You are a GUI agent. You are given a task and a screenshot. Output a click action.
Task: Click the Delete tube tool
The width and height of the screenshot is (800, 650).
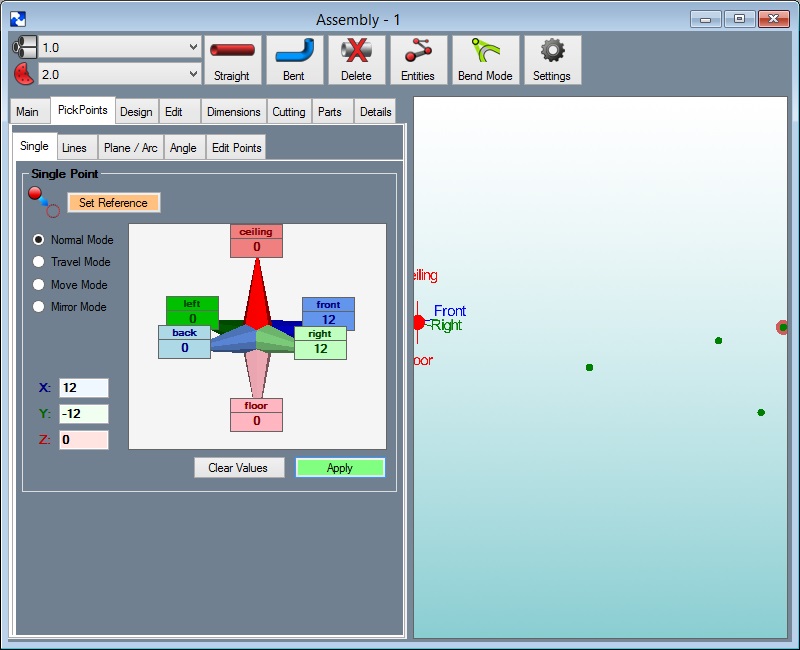(356, 60)
